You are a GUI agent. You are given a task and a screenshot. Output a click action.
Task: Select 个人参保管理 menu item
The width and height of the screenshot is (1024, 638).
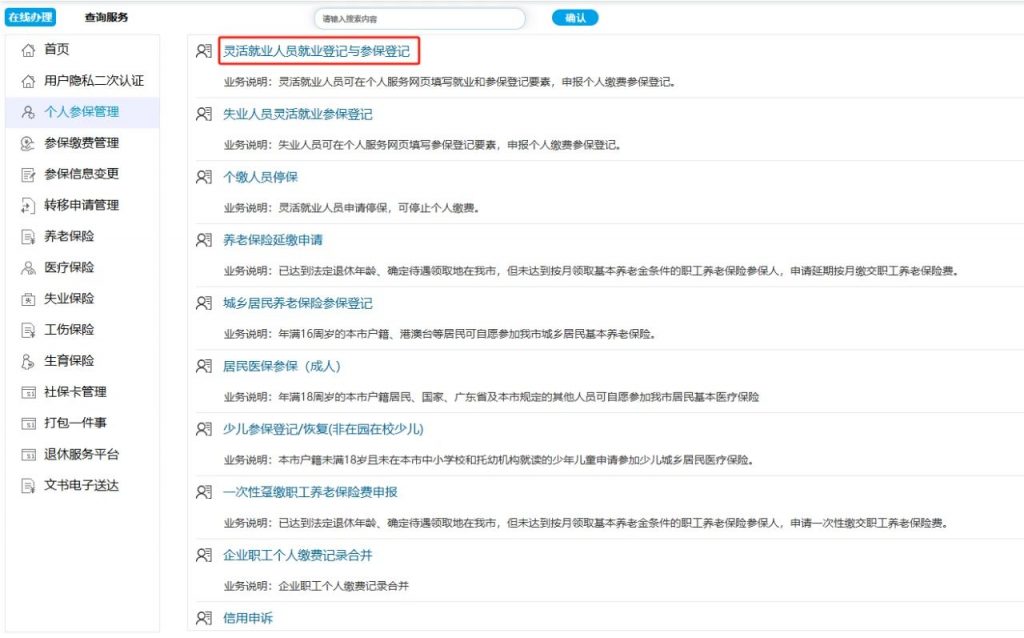(82, 112)
